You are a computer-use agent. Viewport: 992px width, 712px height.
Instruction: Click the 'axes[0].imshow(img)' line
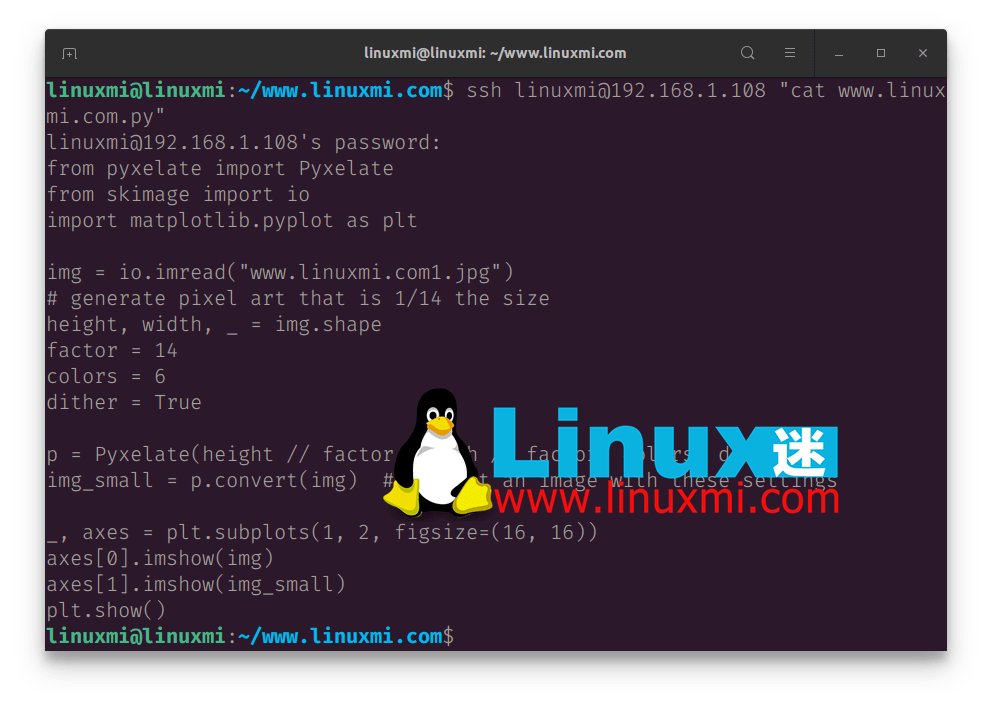[160, 558]
